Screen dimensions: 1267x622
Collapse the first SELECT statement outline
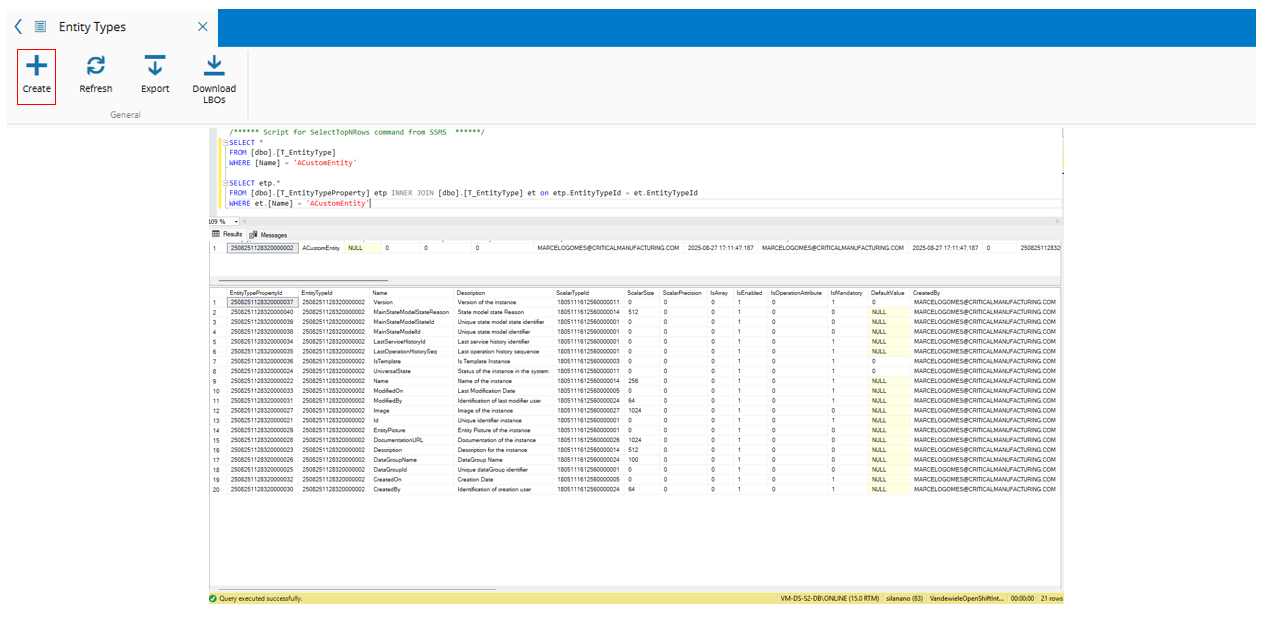[x=226, y=142]
